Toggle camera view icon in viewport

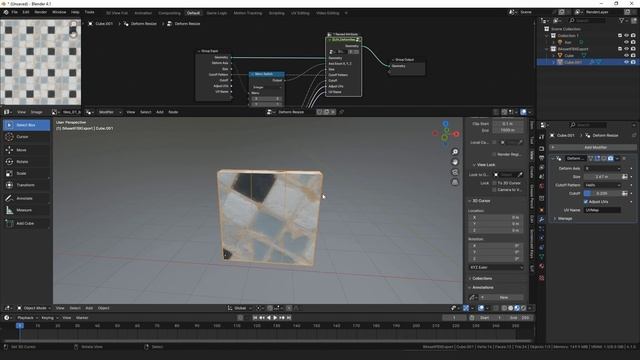455,172
